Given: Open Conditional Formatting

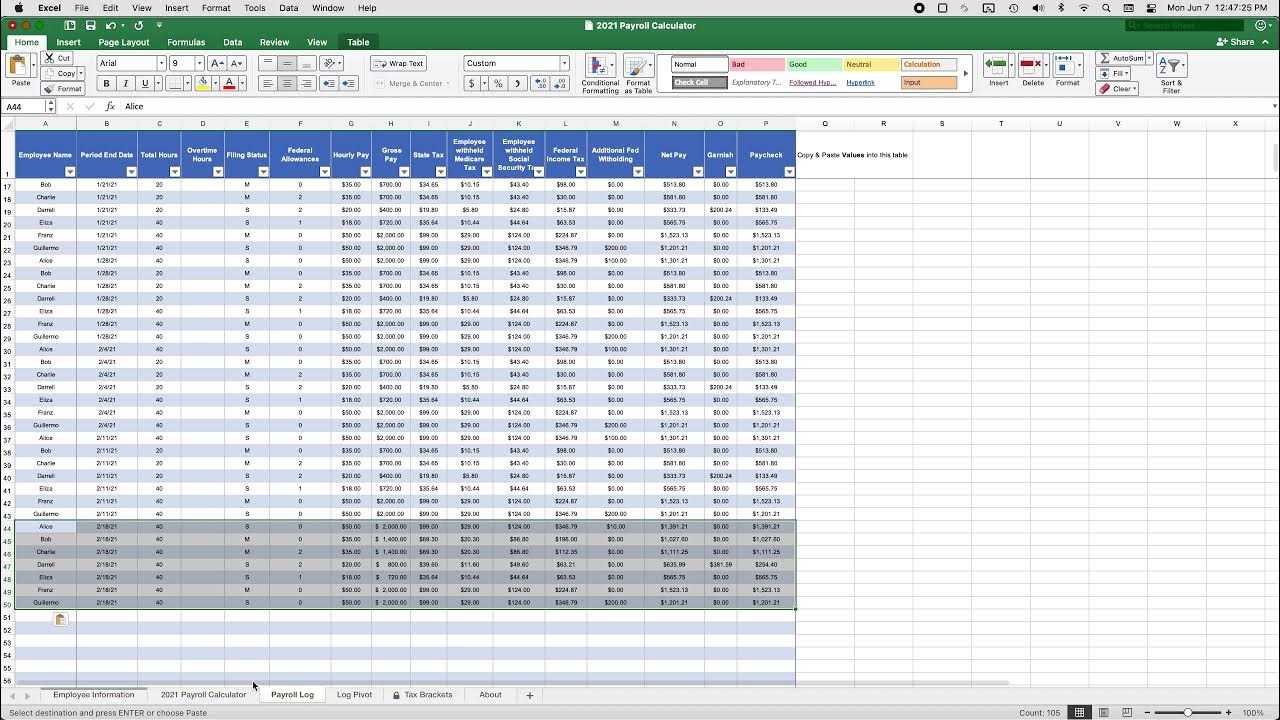Looking at the screenshot, I should tap(601, 75).
